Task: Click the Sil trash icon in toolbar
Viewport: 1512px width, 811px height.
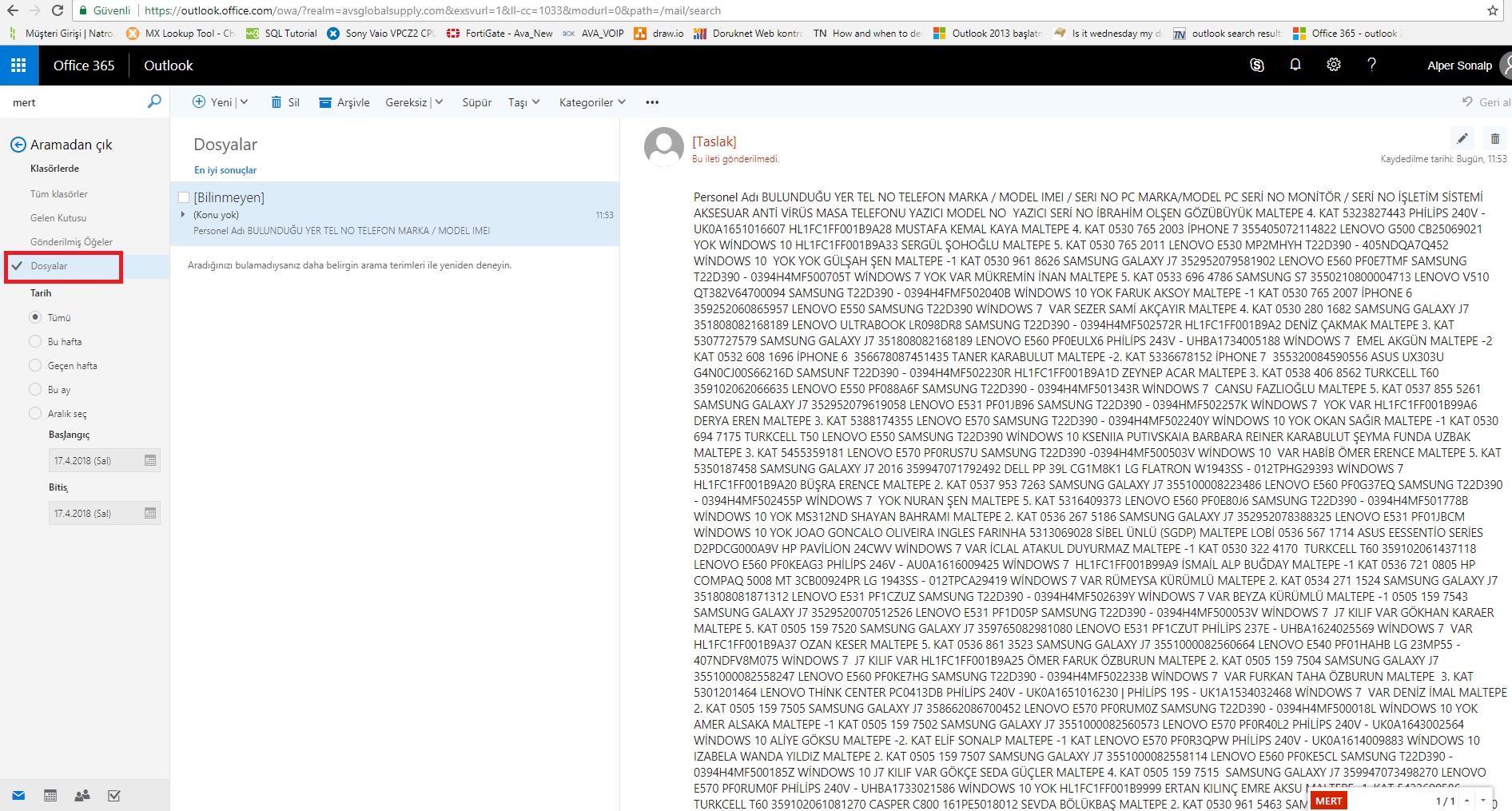Action: pos(277,102)
